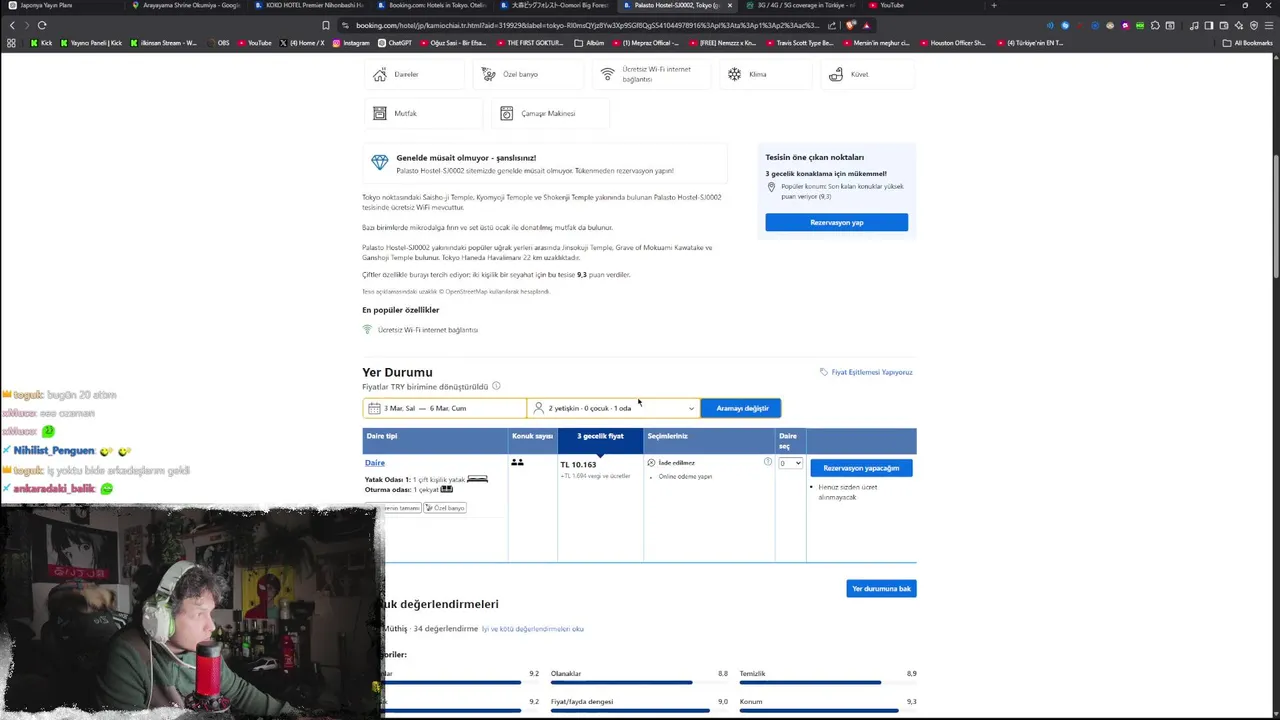Click the price tag Fiyat Eşitlemesi icon

[824, 372]
